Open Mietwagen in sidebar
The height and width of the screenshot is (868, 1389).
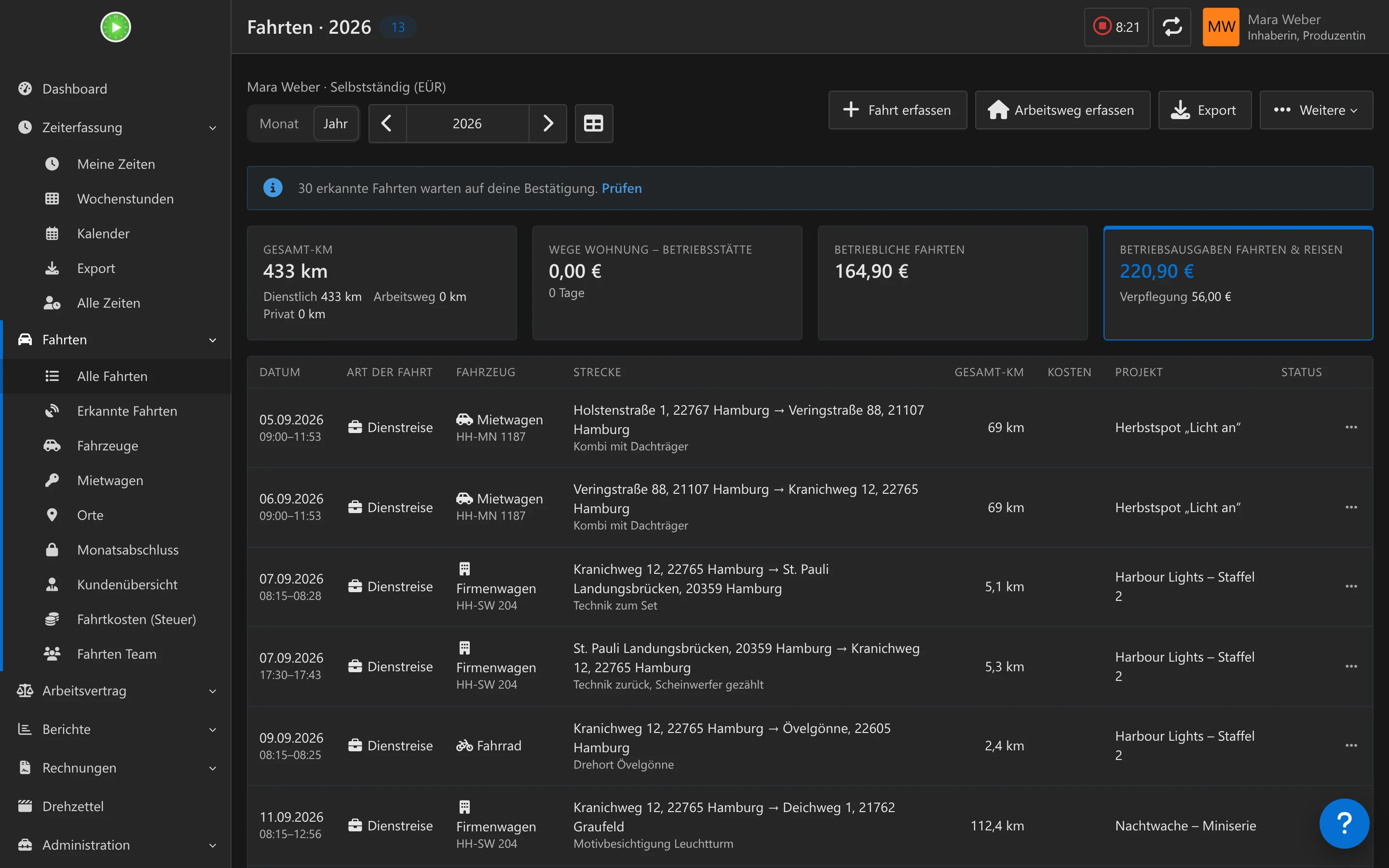click(117, 480)
